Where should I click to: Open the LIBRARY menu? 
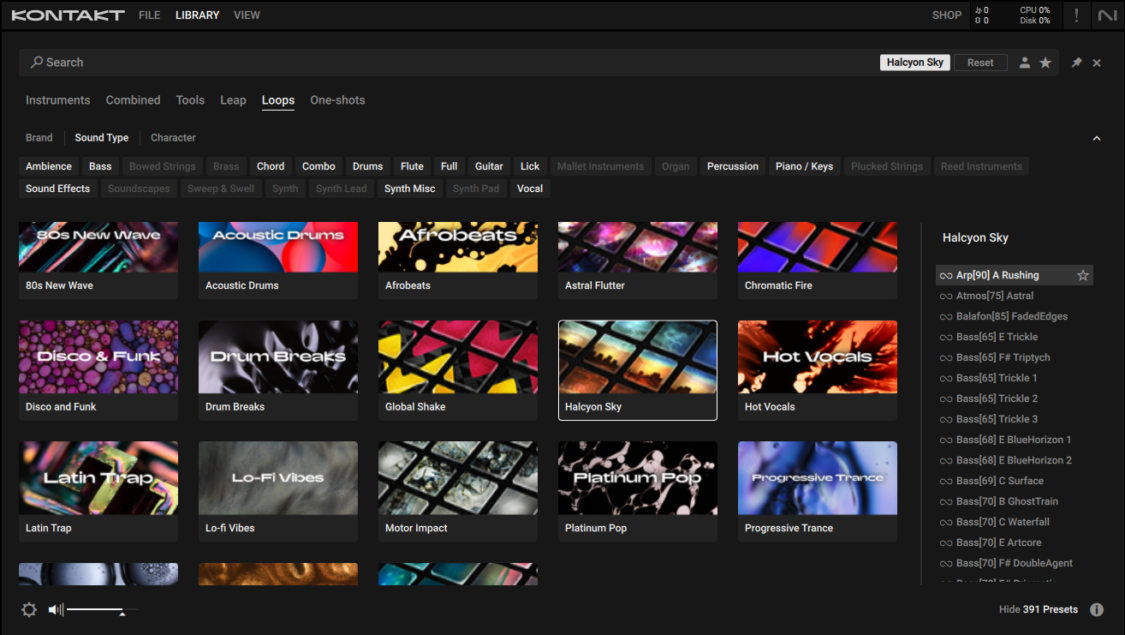[x=197, y=15]
